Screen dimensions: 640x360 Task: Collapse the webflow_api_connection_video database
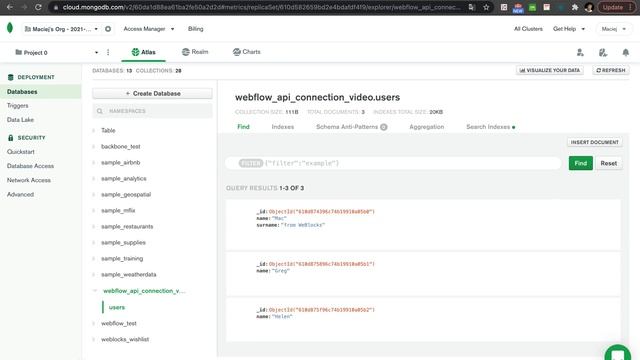click(95, 291)
